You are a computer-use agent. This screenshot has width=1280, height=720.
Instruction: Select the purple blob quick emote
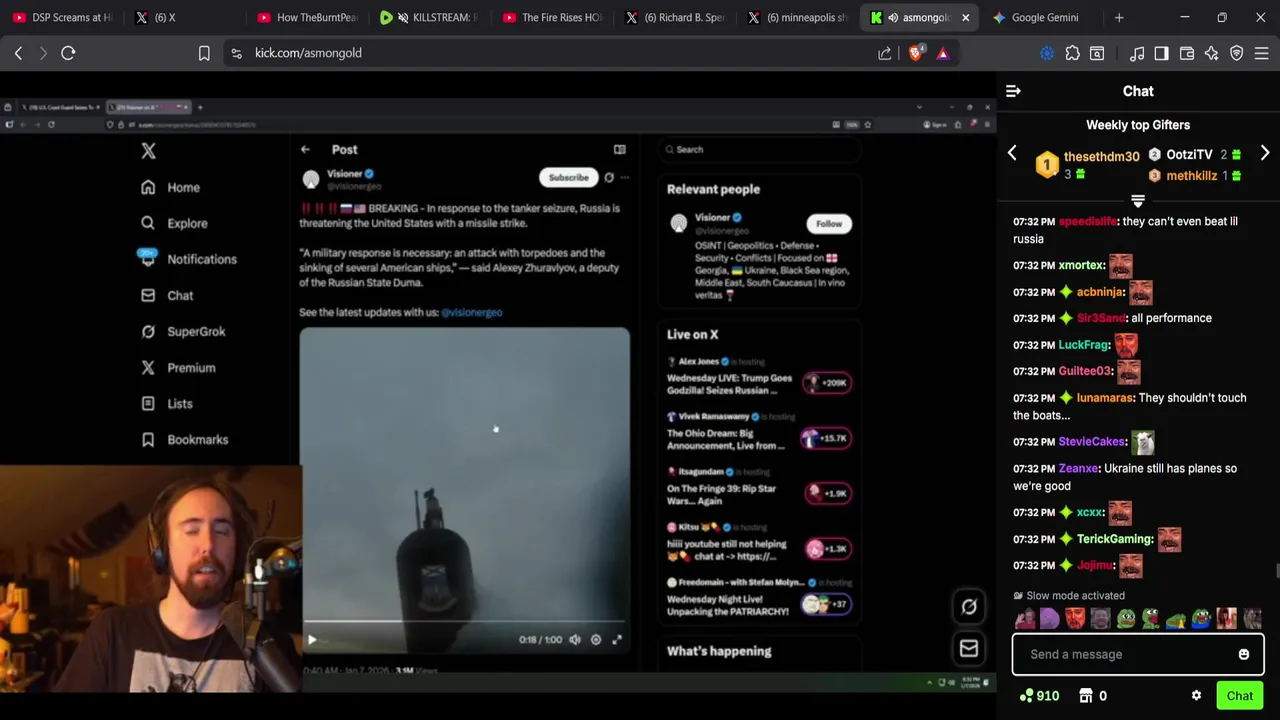1049,618
